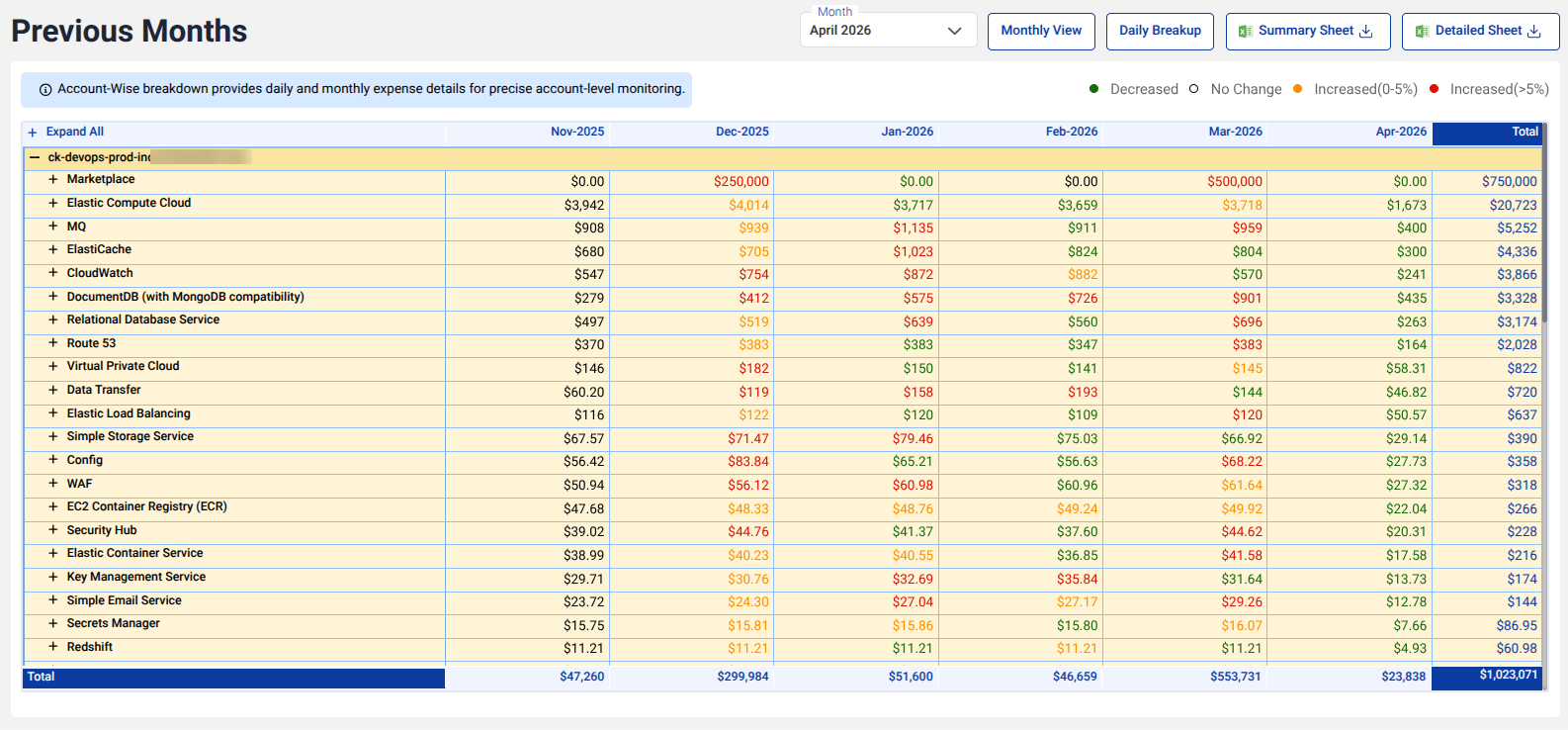Screen dimensions: 1568x730
Task: Expand the Redshift row
Action: click(53, 647)
